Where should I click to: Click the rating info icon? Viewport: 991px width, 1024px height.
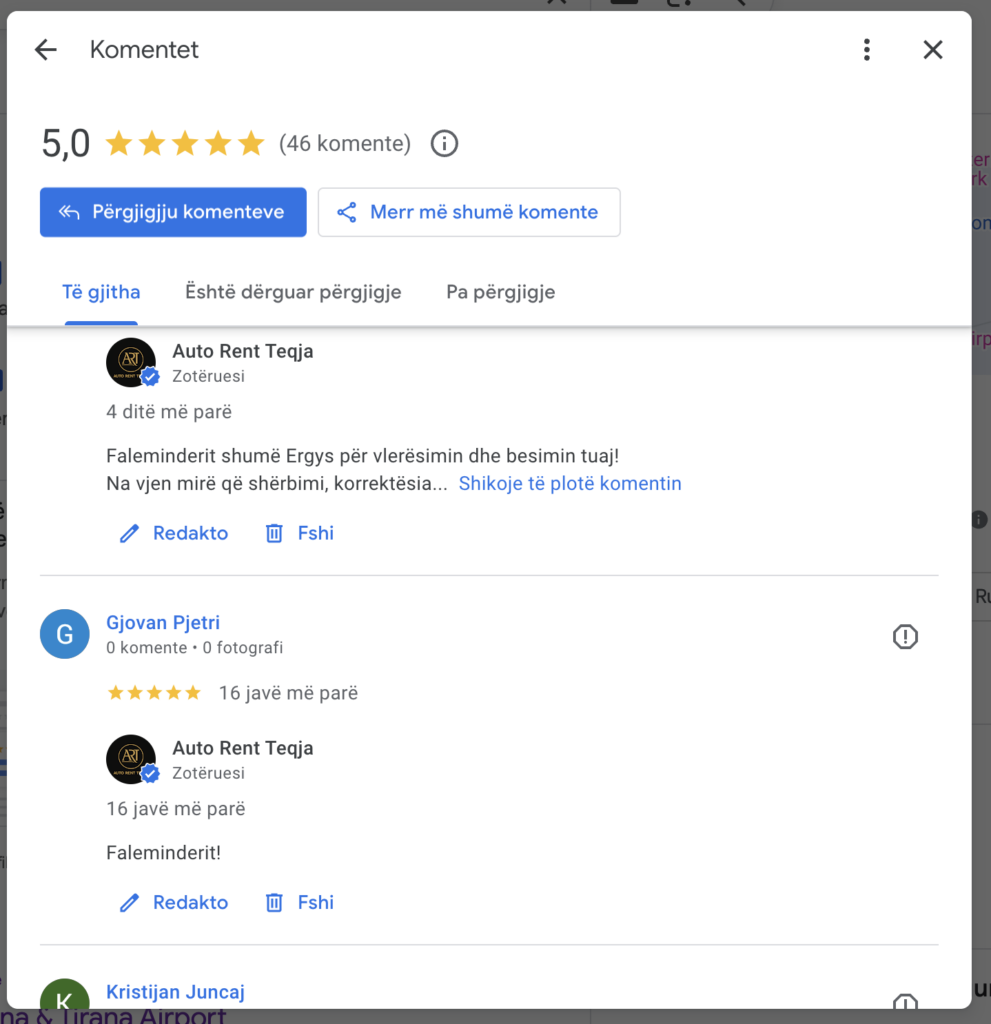coord(444,144)
